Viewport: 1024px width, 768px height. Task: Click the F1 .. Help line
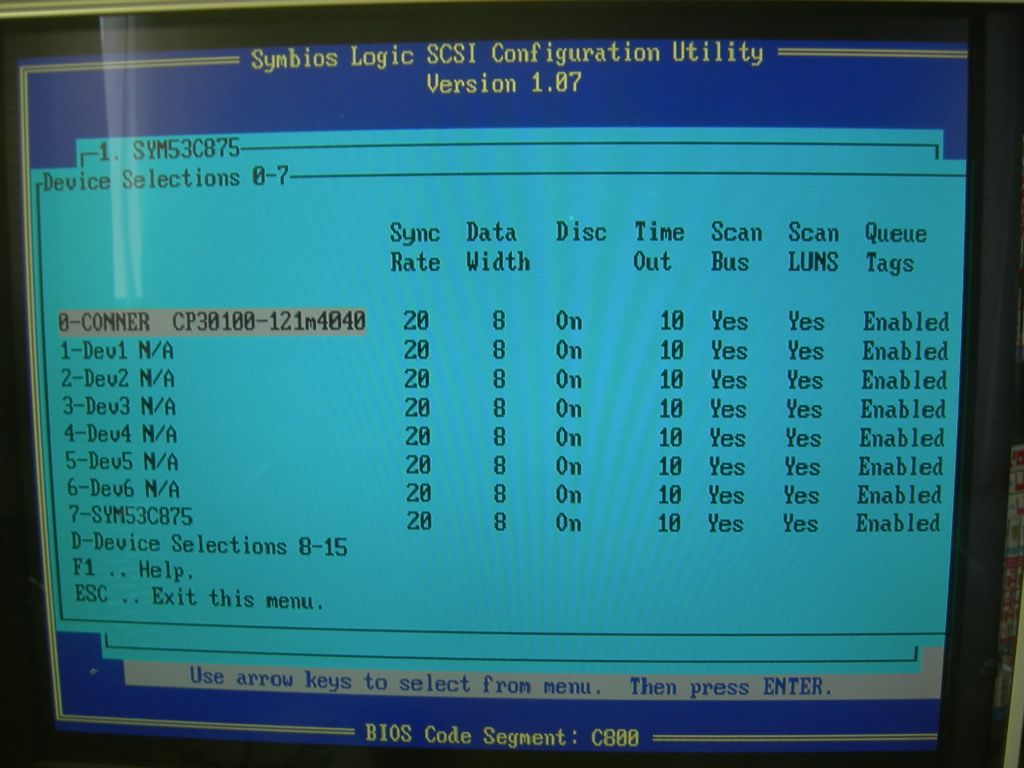[x=133, y=569]
